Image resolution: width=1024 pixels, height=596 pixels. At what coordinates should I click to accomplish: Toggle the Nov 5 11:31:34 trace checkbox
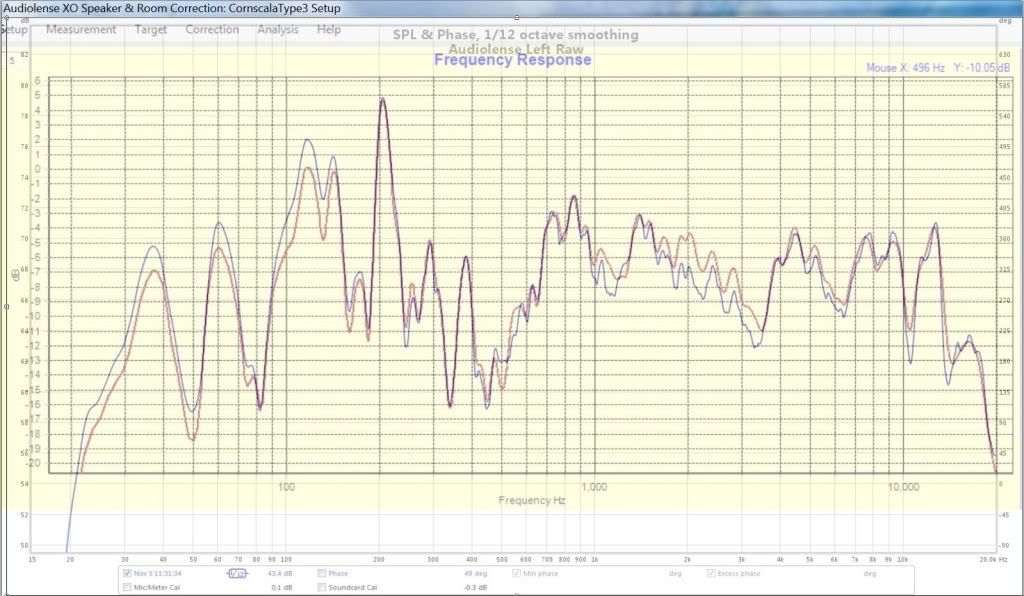(126, 574)
